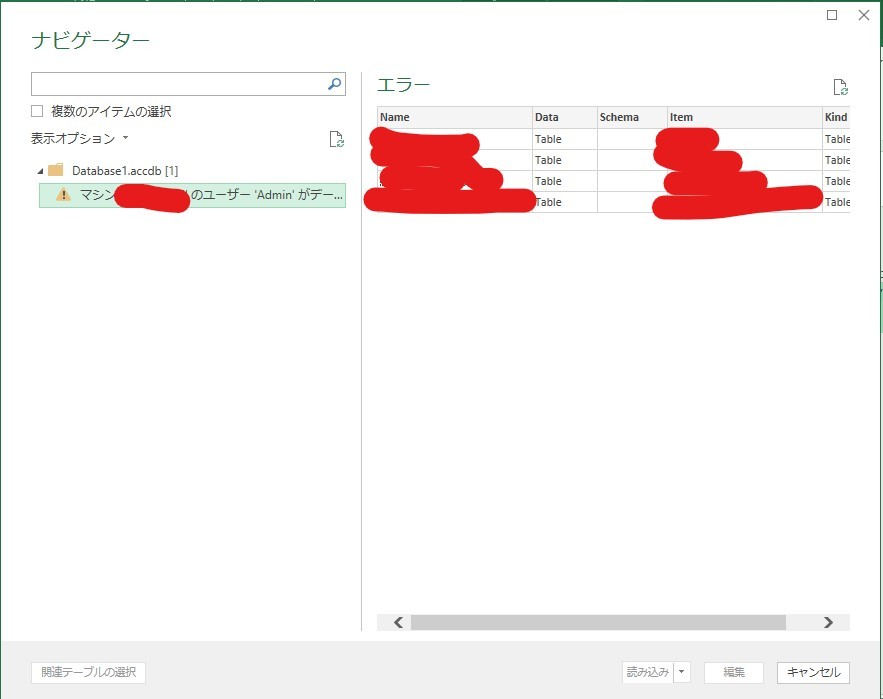Screen dimensions: 883x699
Task: Click the Database1.accdb folder icon
Action: click(x=56, y=170)
